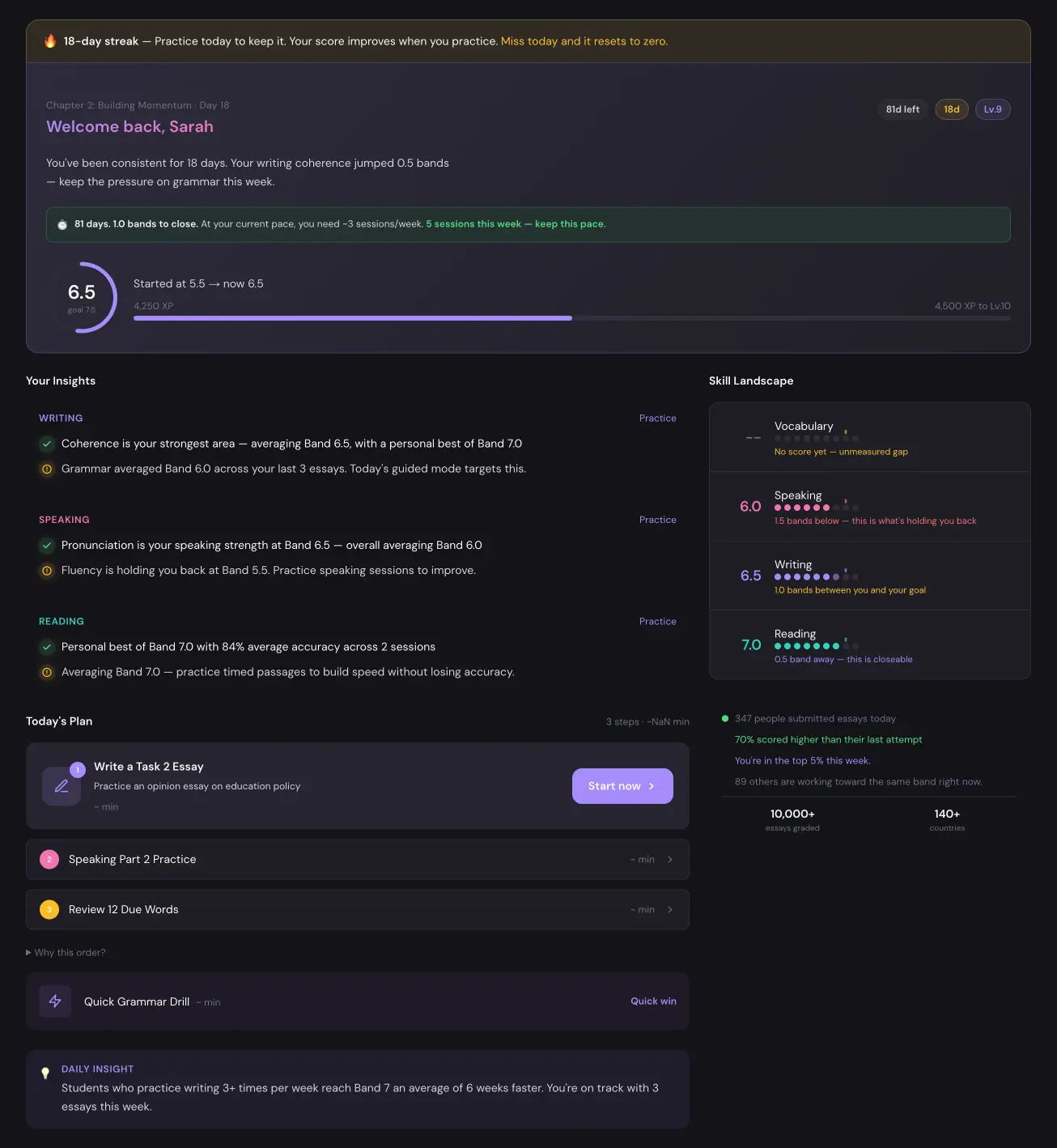This screenshot has width=1057, height=1148.
Task: Click the 6.5 band score ring
Action: [x=82, y=297]
